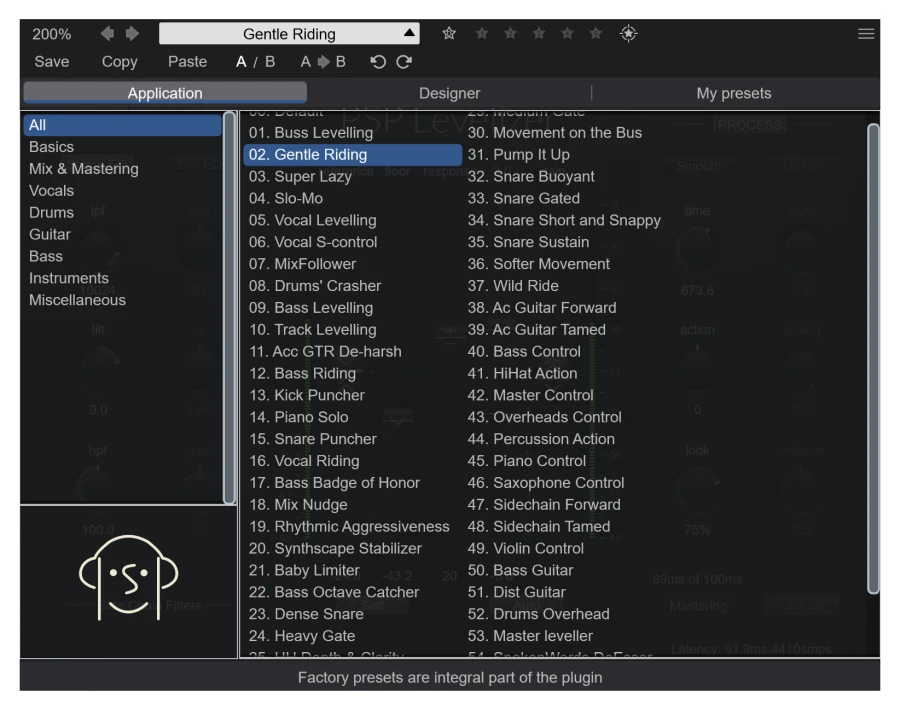Image resolution: width=900 pixels, height=710 pixels.
Task: Undo the last change
Action: 378,61
